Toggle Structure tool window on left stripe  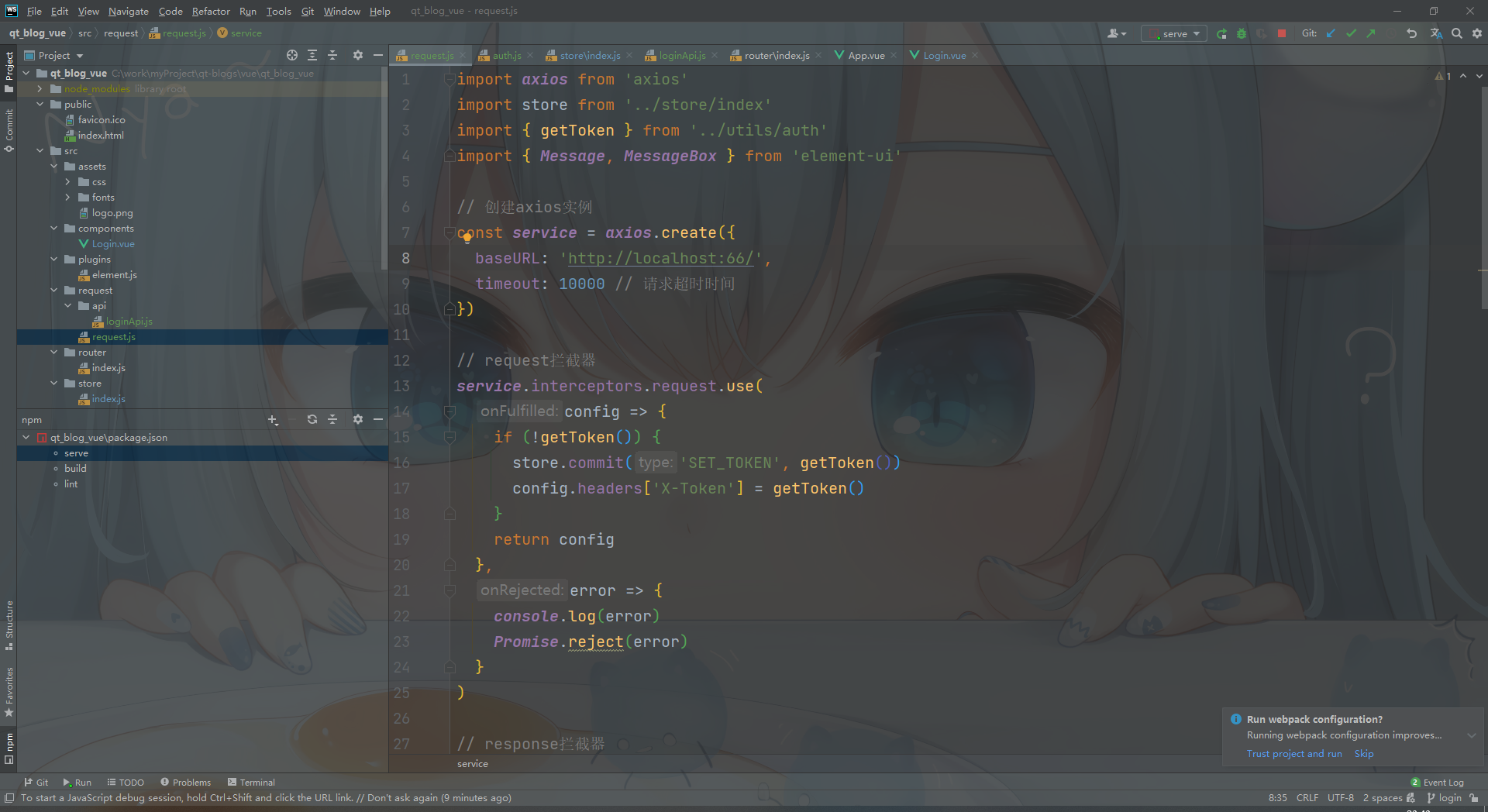click(9, 625)
